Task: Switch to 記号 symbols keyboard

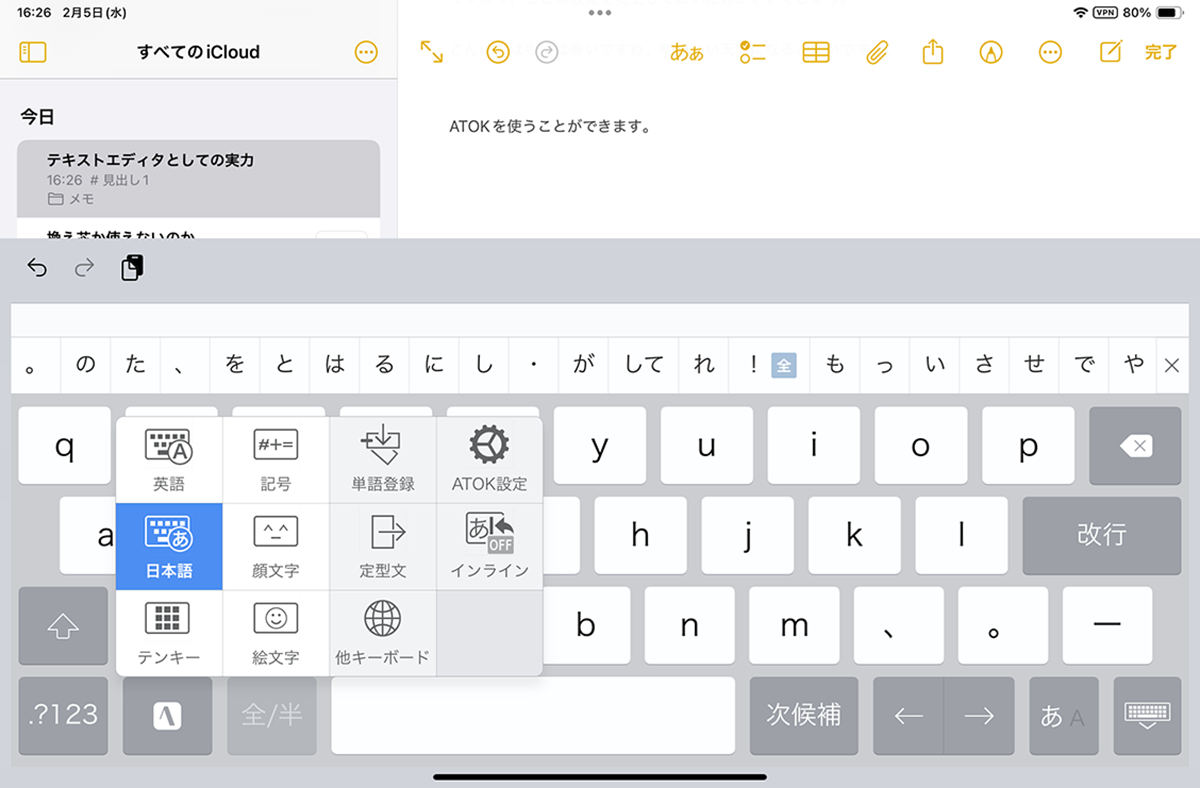Action: click(276, 460)
